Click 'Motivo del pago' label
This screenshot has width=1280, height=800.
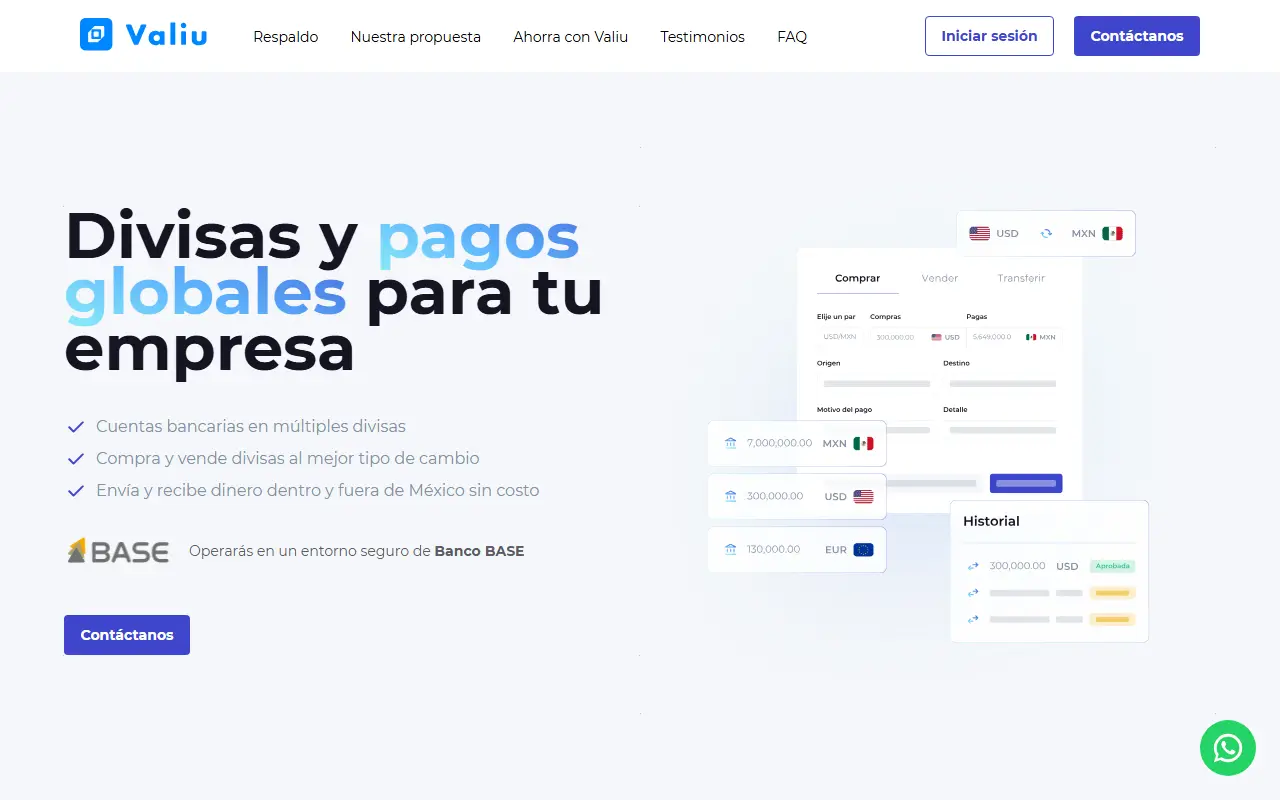[844, 410]
